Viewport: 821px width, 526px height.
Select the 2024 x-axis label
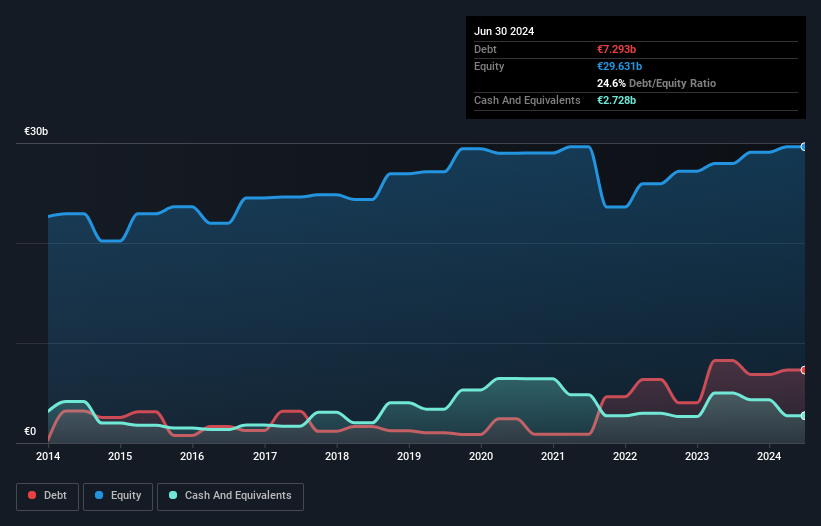click(769, 456)
